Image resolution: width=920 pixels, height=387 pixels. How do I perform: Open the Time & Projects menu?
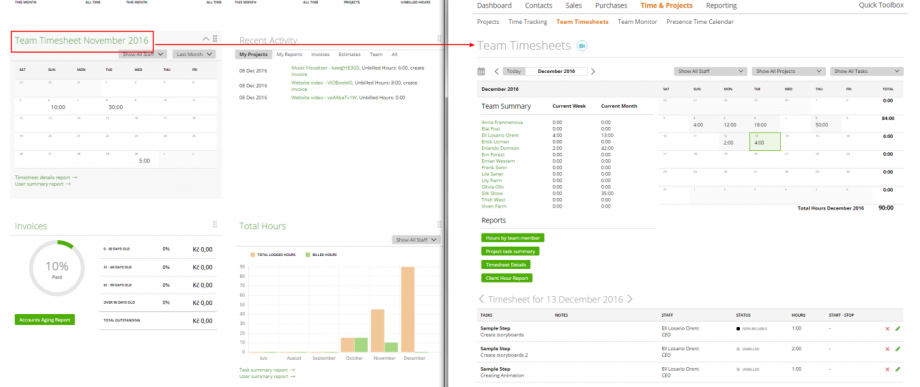667,6
